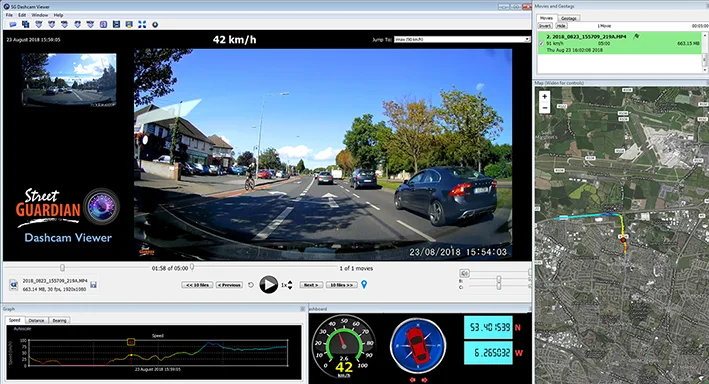Open the File menu

pos(9,15)
